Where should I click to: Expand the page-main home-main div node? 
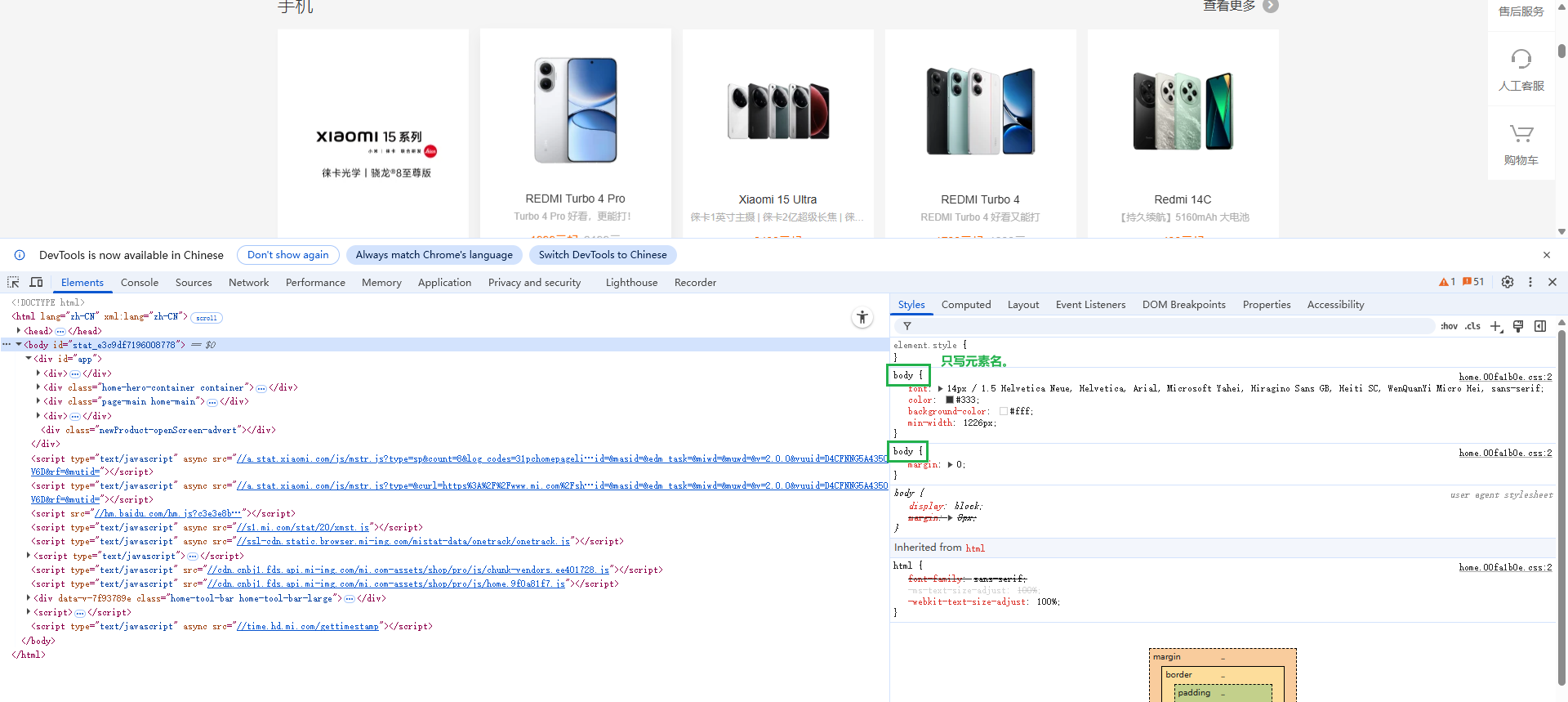(x=38, y=401)
